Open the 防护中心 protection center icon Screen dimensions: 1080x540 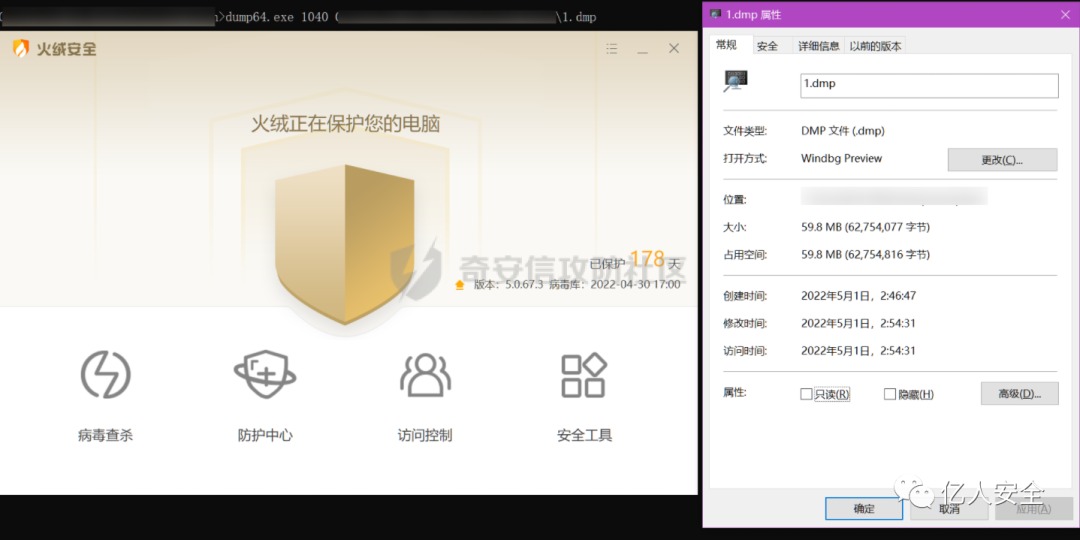pyautogui.click(x=265, y=375)
